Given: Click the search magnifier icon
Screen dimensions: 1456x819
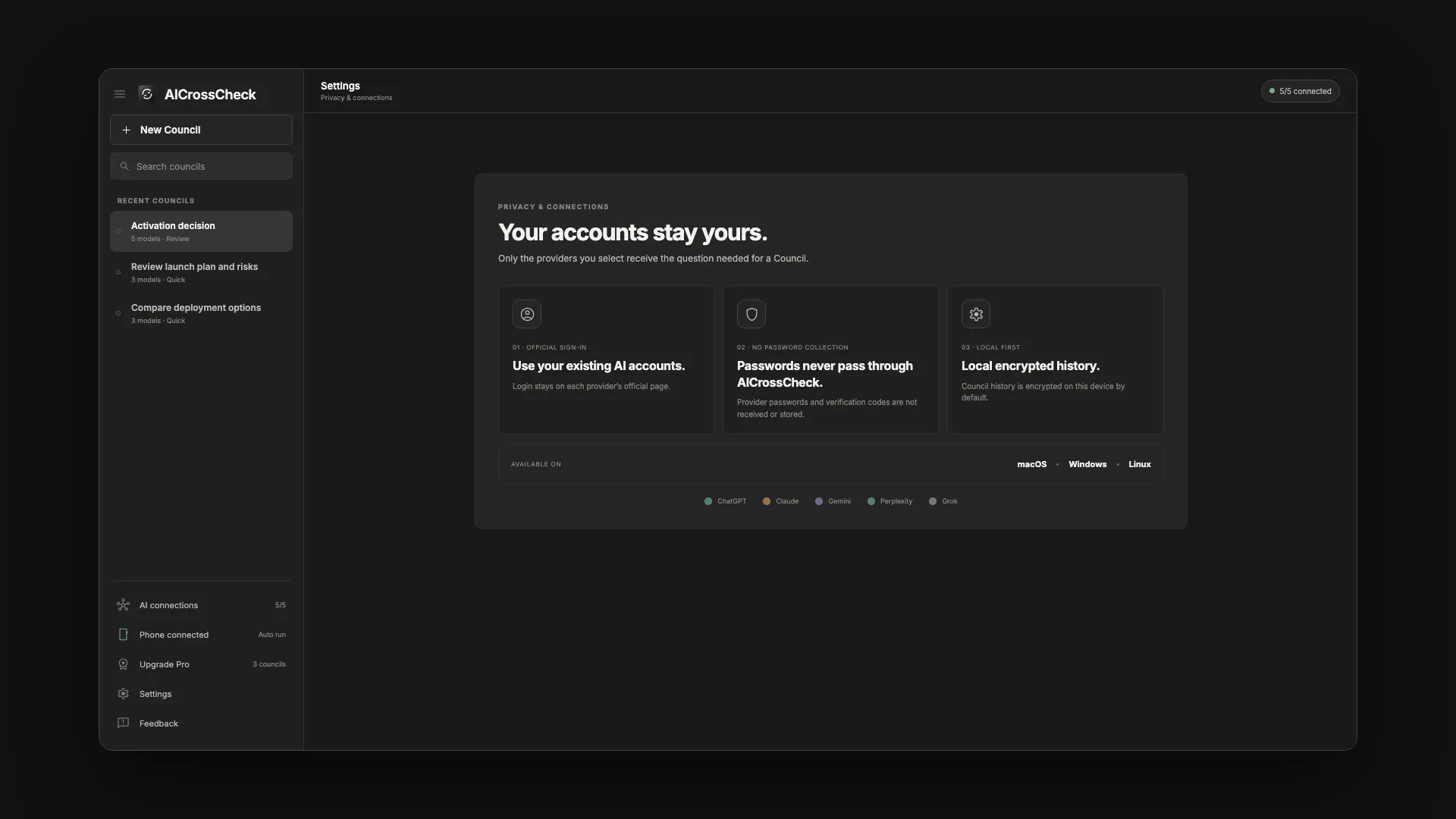Looking at the screenshot, I should (124, 166).
